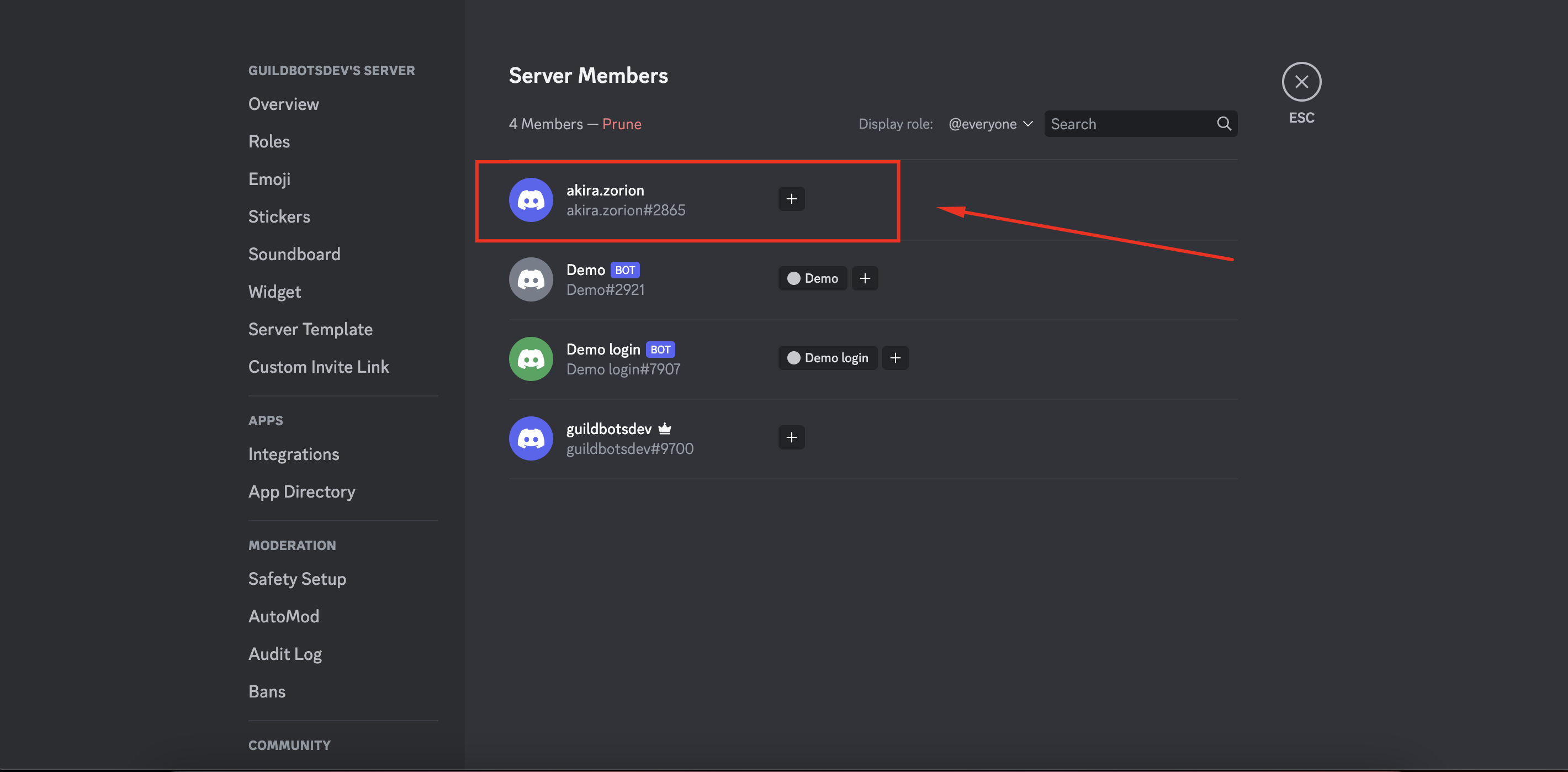The width and height of the screenshot is (1568, 772).
Task: Click the Server Members heading
Action: coord(588,76)
